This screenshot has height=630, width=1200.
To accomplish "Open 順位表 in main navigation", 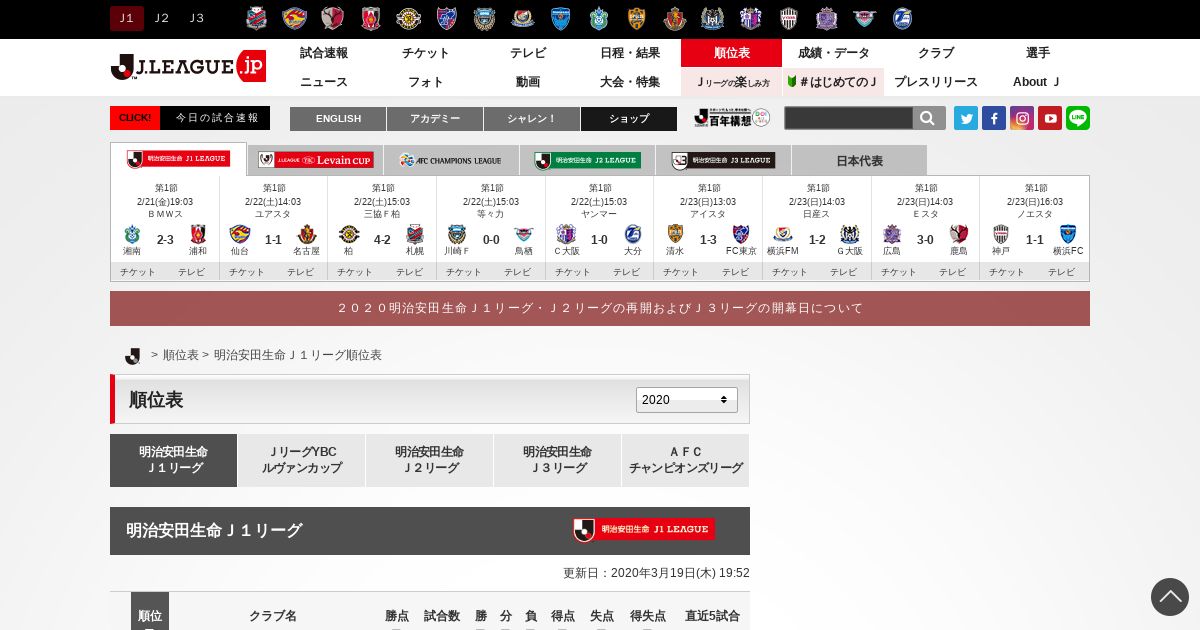I will tap(732, 53).
